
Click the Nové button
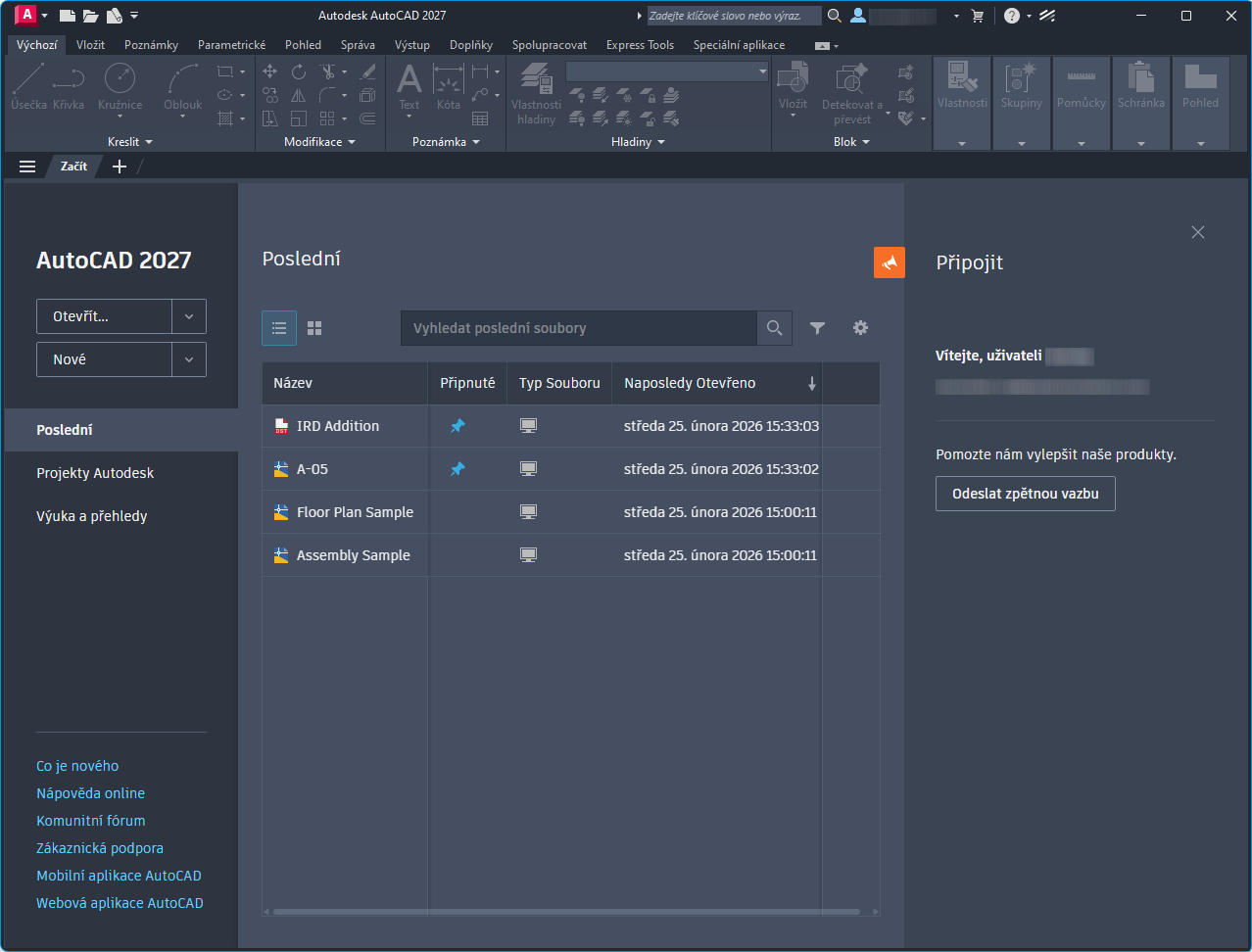pos(105,359)
